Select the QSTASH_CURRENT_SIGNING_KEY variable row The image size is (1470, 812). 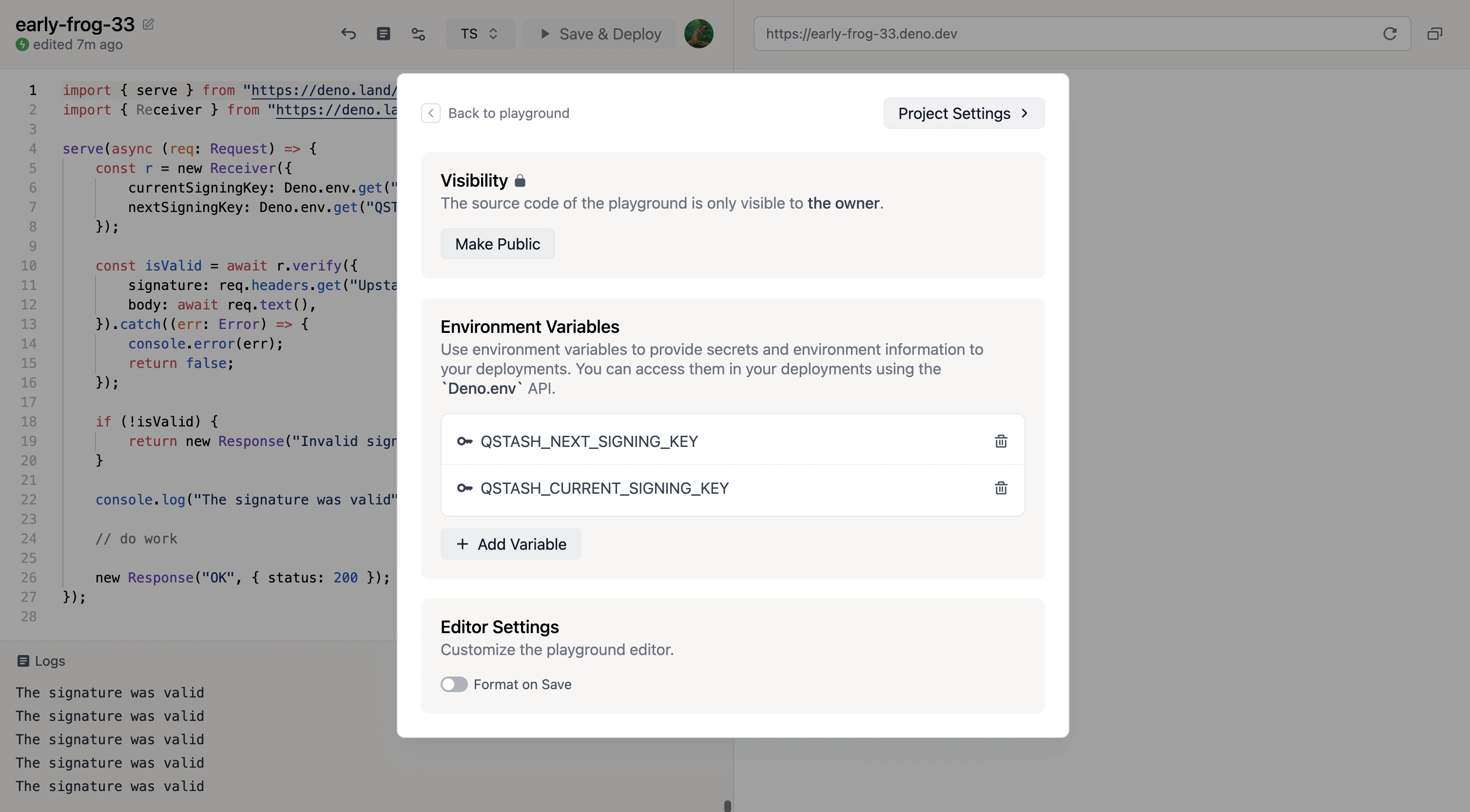[604, 488]
